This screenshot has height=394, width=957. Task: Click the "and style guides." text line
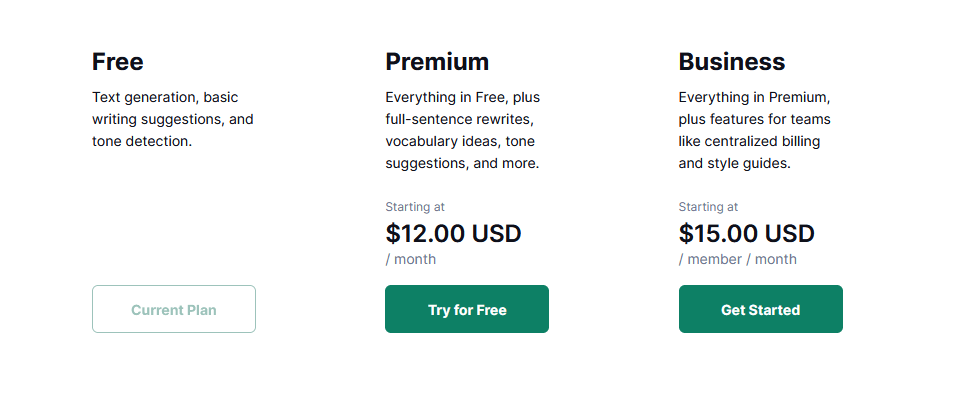(x=735, y=163)
